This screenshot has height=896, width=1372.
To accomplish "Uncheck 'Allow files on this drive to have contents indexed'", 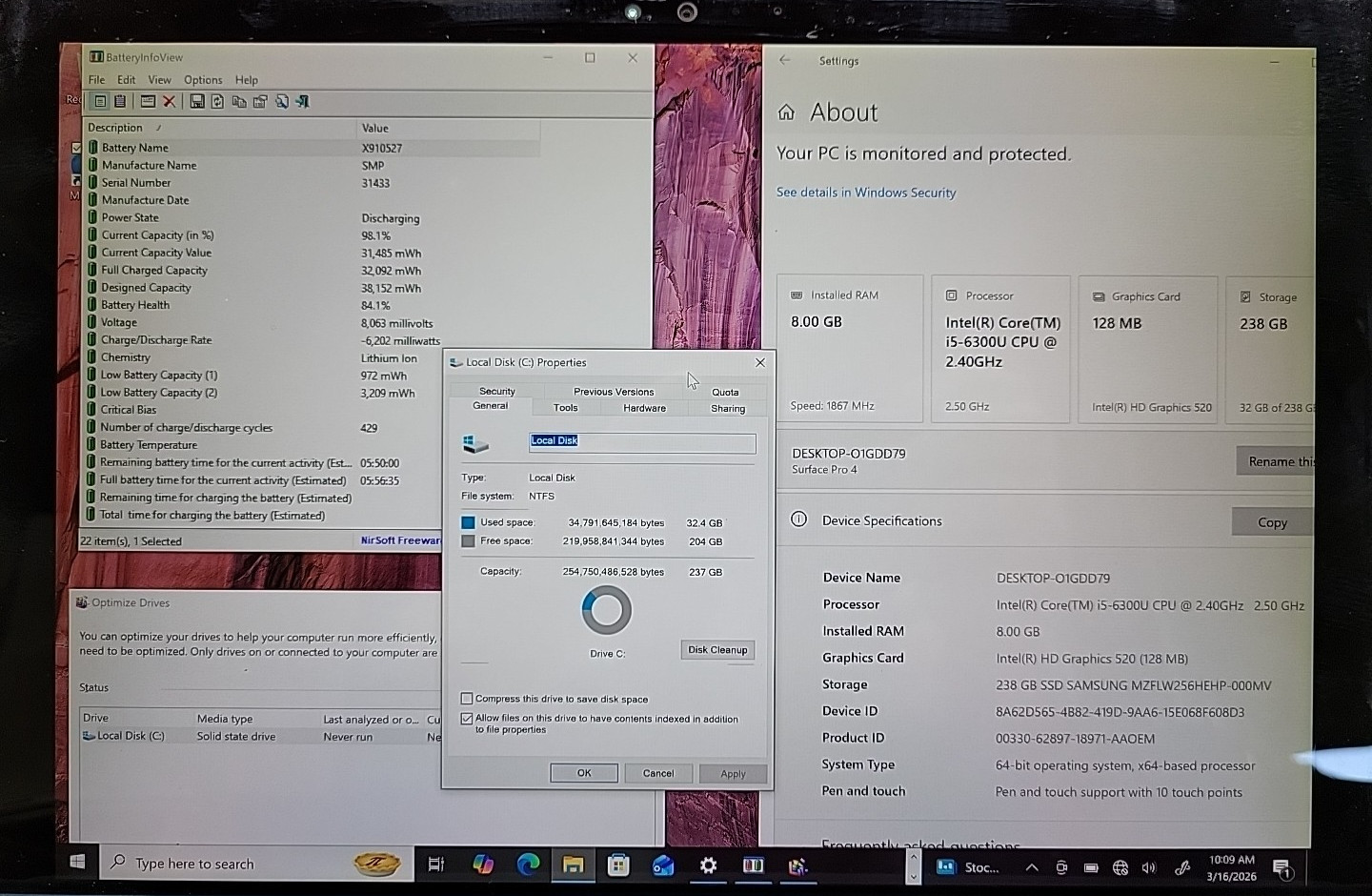I will pyautogui.click(x=467, y=719).
